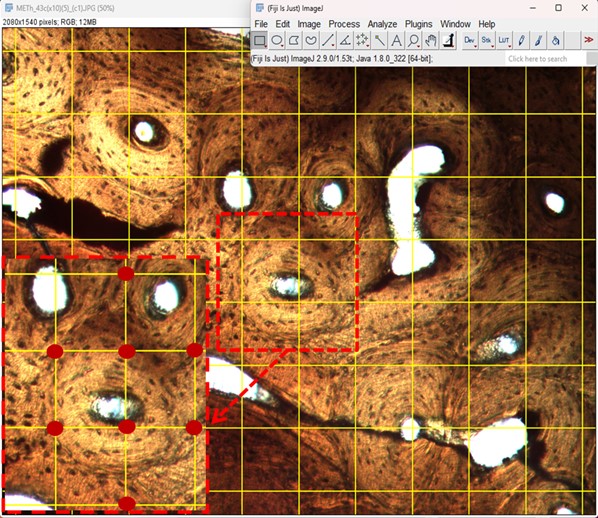
Task: Select the Polygon selection tool
Action: [x=294, y=40]
